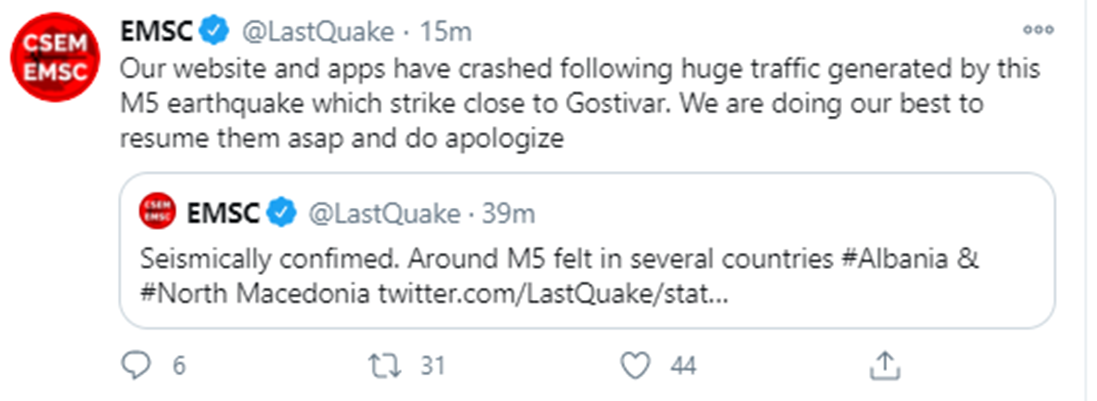Open the 39m timestamp in quoted tweet
Image resolution: width=1097 pixels, height=401 pixels.
point(509,213)
